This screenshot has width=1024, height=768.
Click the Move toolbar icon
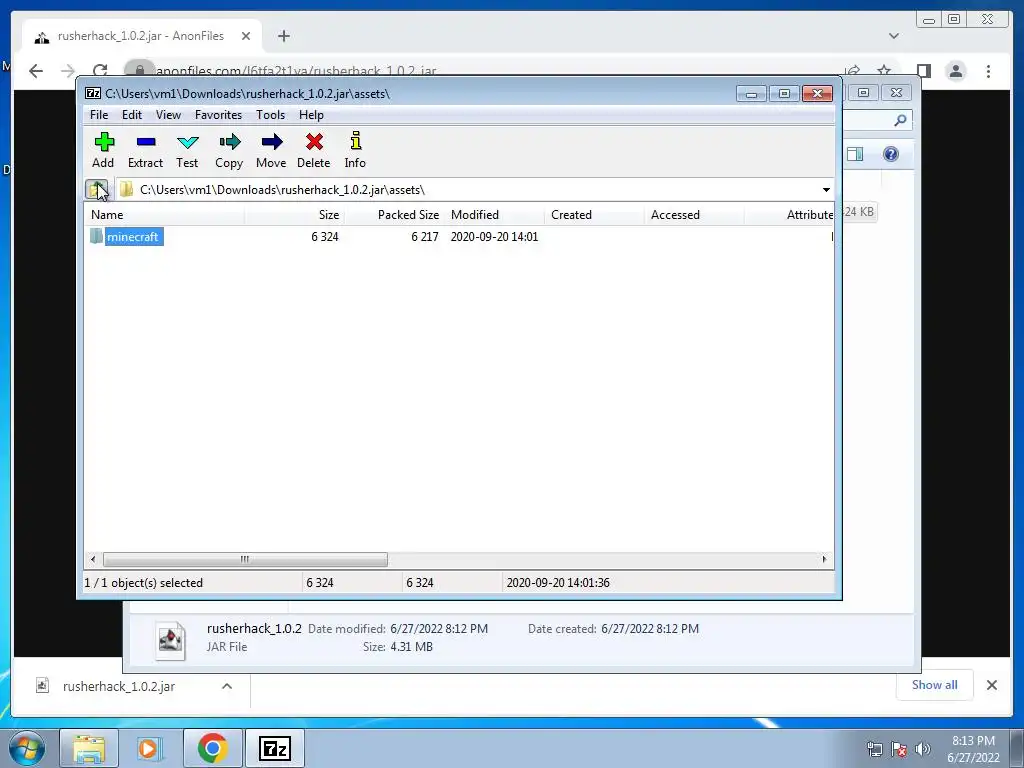pos(272,142)
